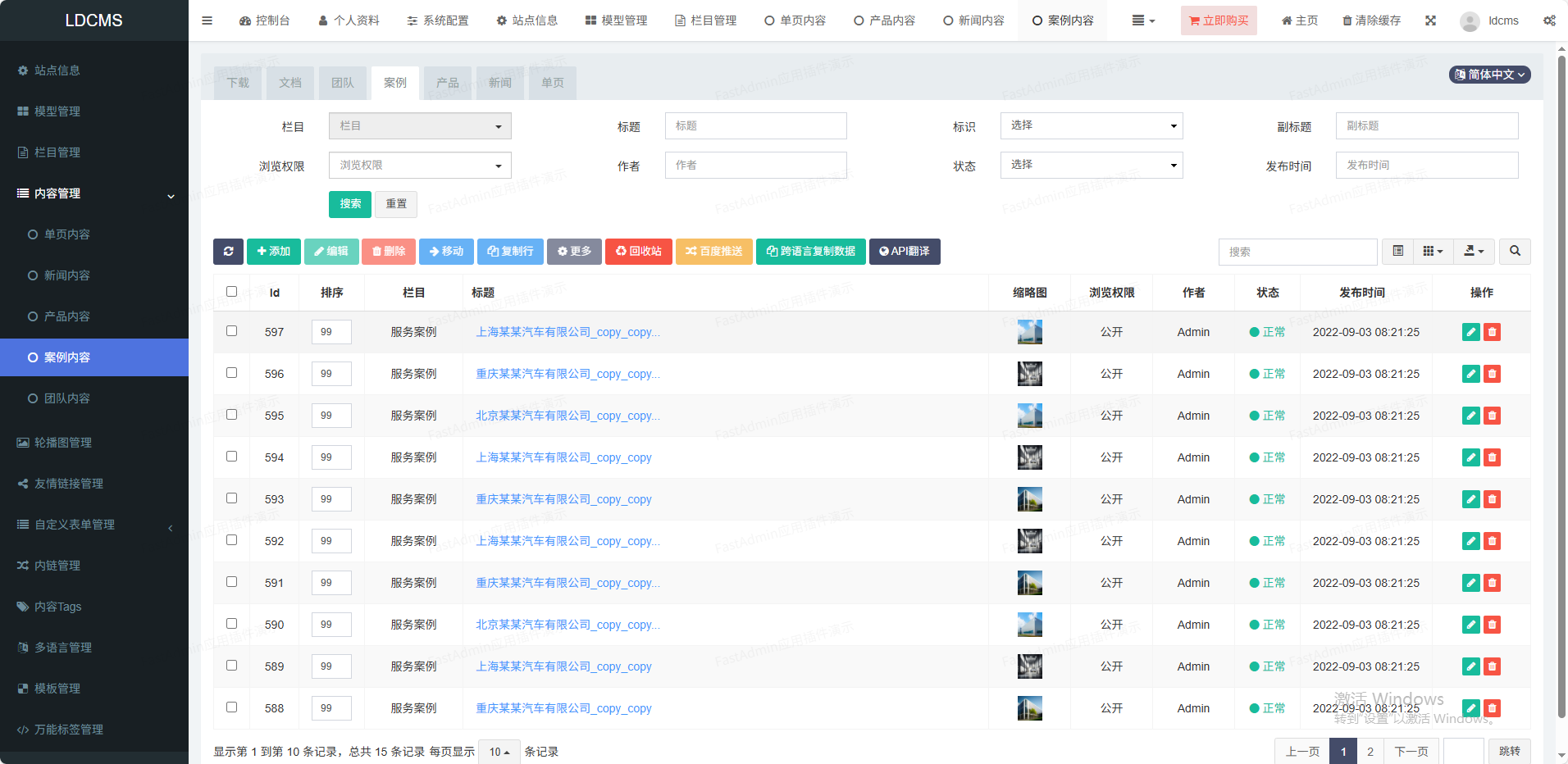Open the 栏目 dropdown filter

click(x=420, y=126)
